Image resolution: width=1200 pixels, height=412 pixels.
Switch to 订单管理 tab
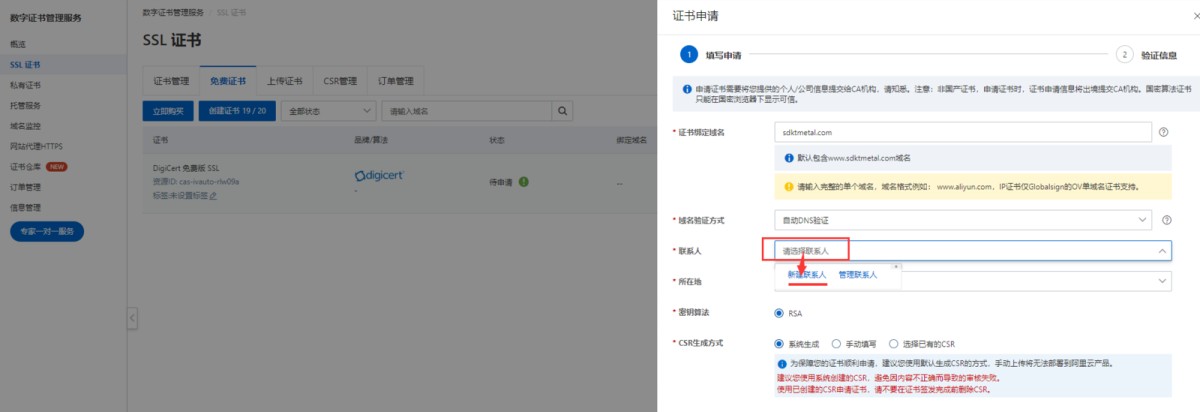[x=396, y=81]
